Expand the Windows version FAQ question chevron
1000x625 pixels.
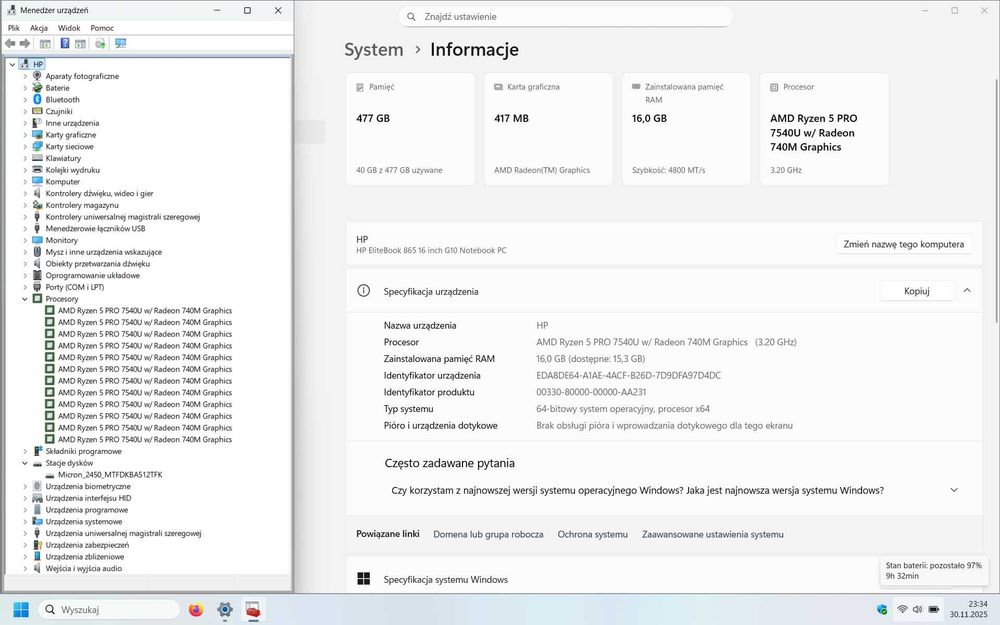pyautogui.click(x=954, y=490)
